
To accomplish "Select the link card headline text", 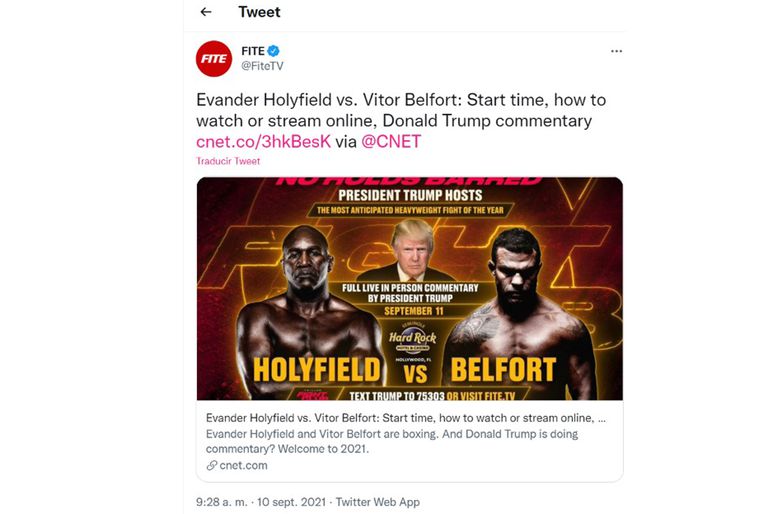I will pos(405,418).
